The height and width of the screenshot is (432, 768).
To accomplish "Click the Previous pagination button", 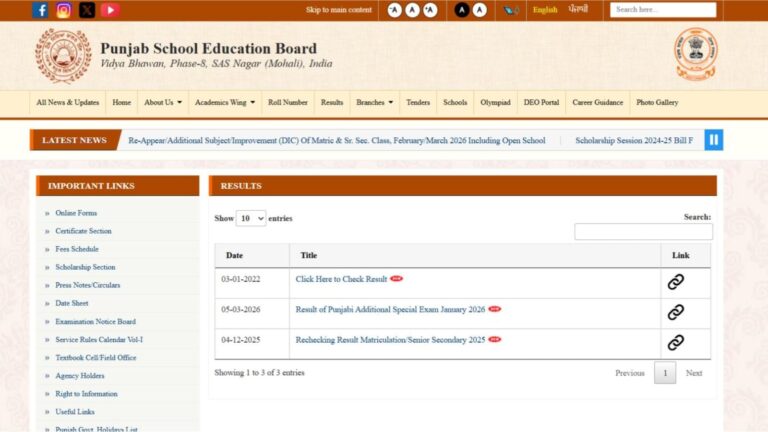I will pos(630,373).
